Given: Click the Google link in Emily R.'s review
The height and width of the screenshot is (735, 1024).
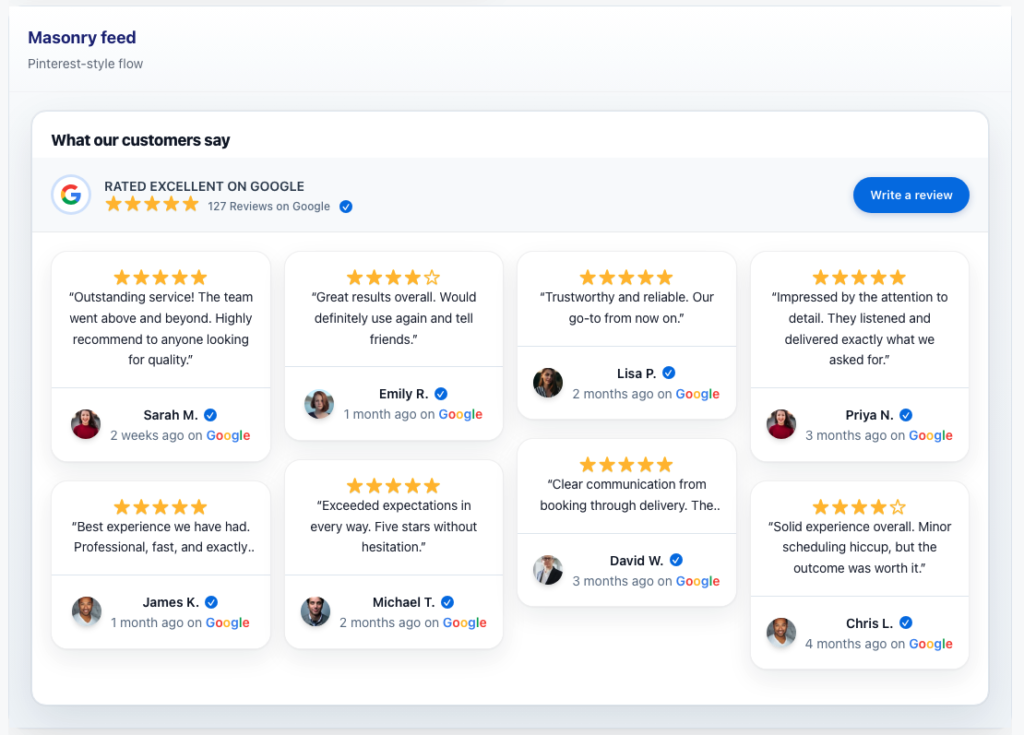Looking at the screenshot, I should [460, 414].
